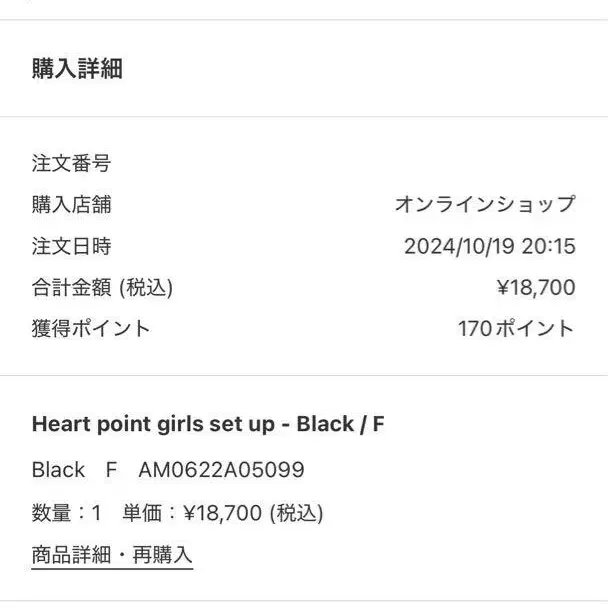Click the (税込) note after 合計金額
This screenshot has height=608, width=608.
(146, 288)
